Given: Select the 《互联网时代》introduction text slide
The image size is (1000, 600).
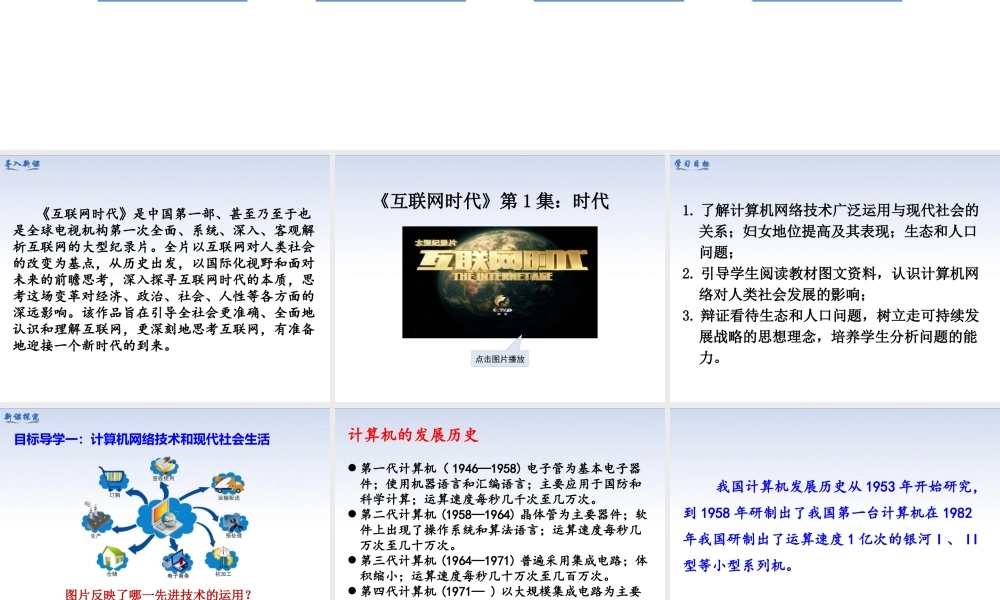Looking at the screenshot, I should 165,279.
